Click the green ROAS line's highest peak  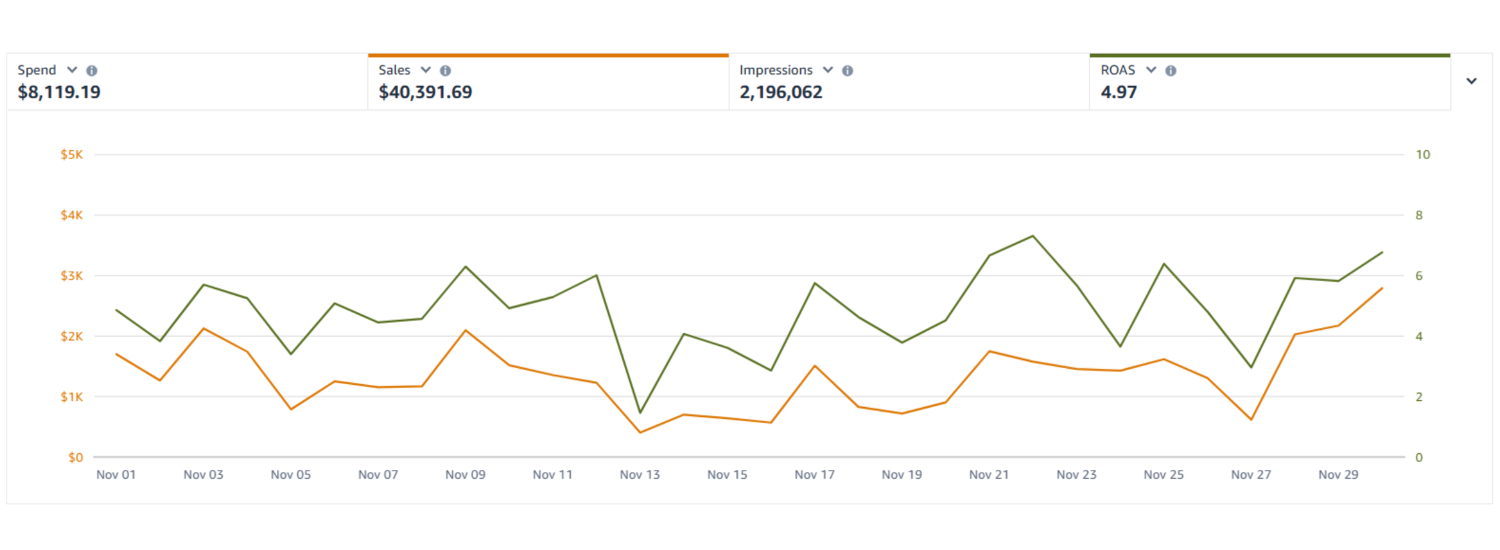click(x=1032, y=236)
